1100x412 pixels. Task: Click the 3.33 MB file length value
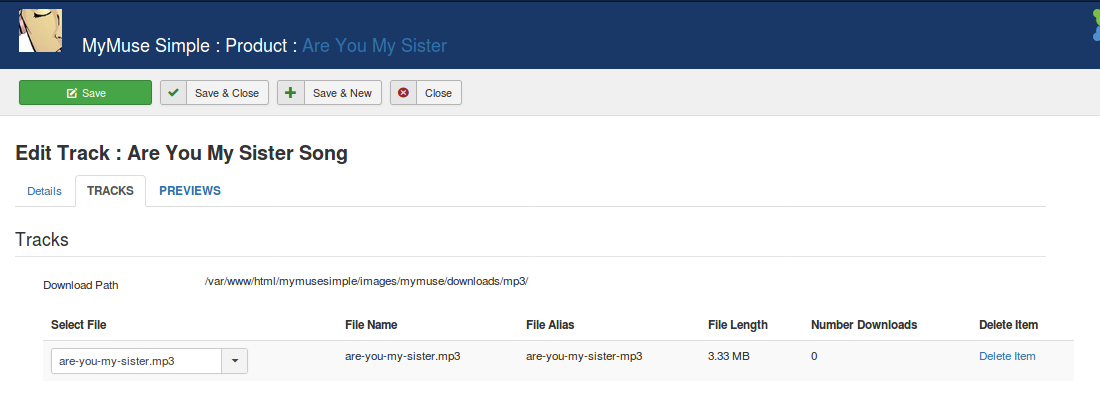click(728, 356)
